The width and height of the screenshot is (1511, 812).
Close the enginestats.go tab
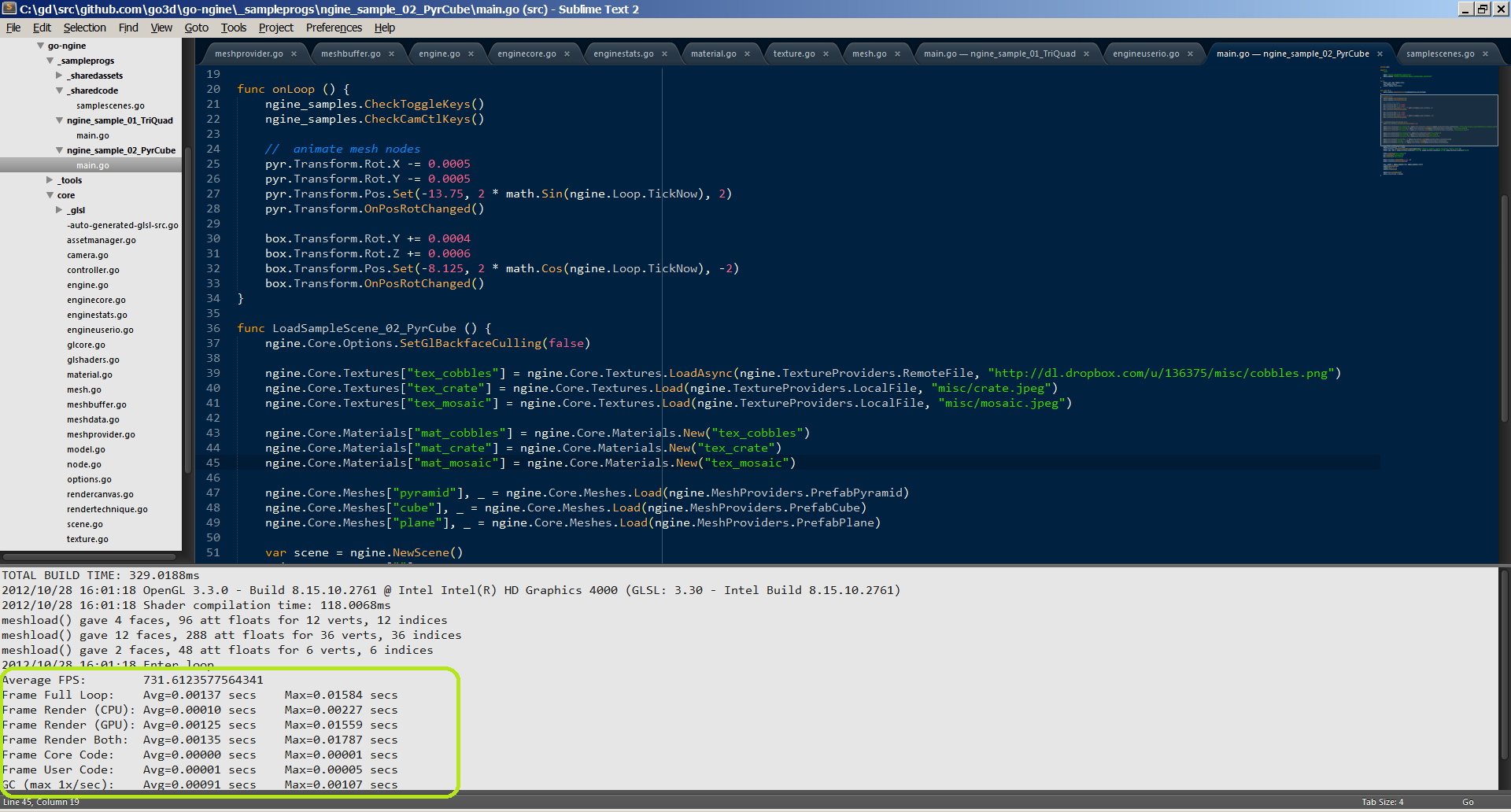pos(664,54)
